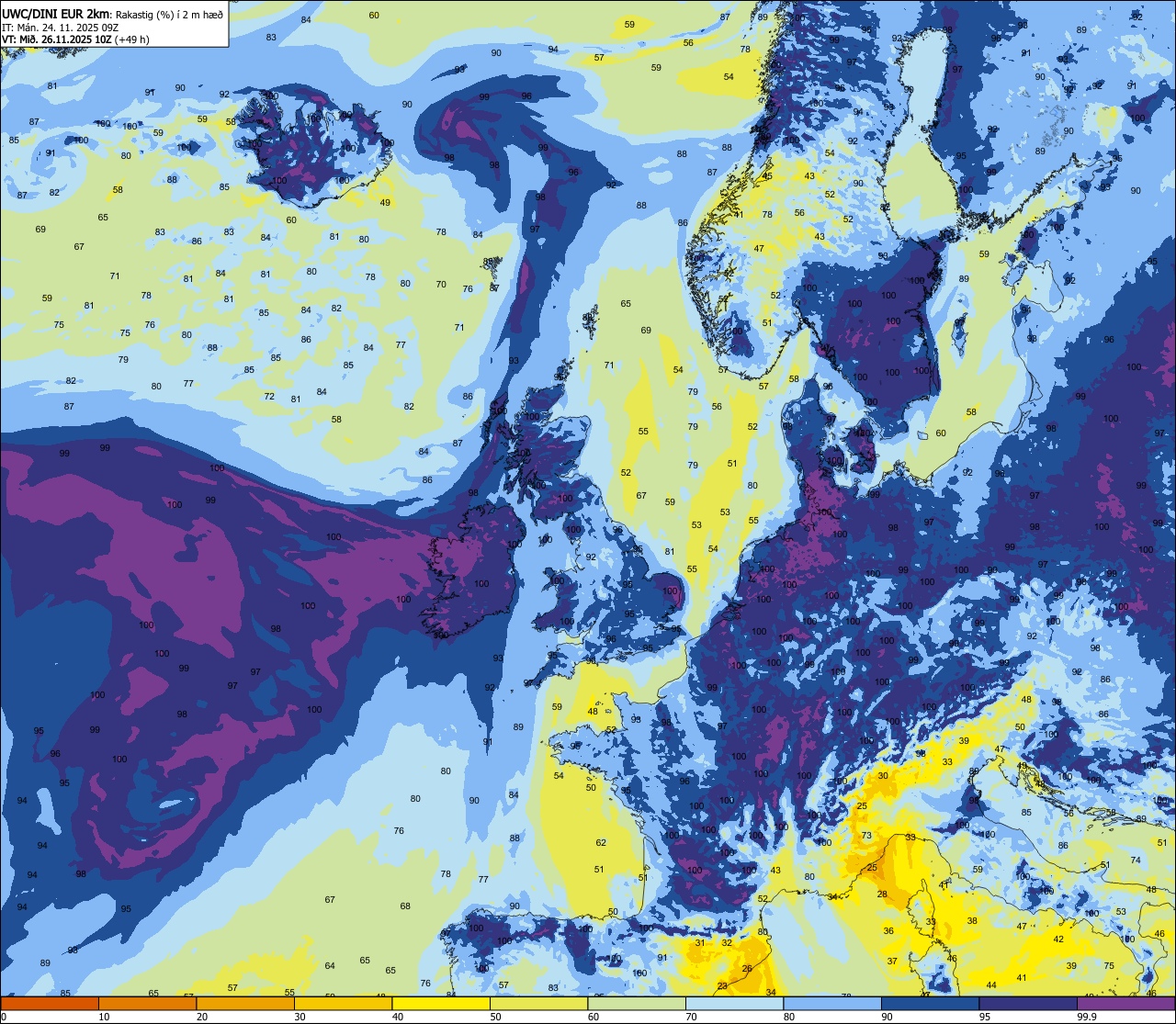Click the "80" tick label on the legend
Viewport: 1176px width, 1024px height.
point(789,1017)
